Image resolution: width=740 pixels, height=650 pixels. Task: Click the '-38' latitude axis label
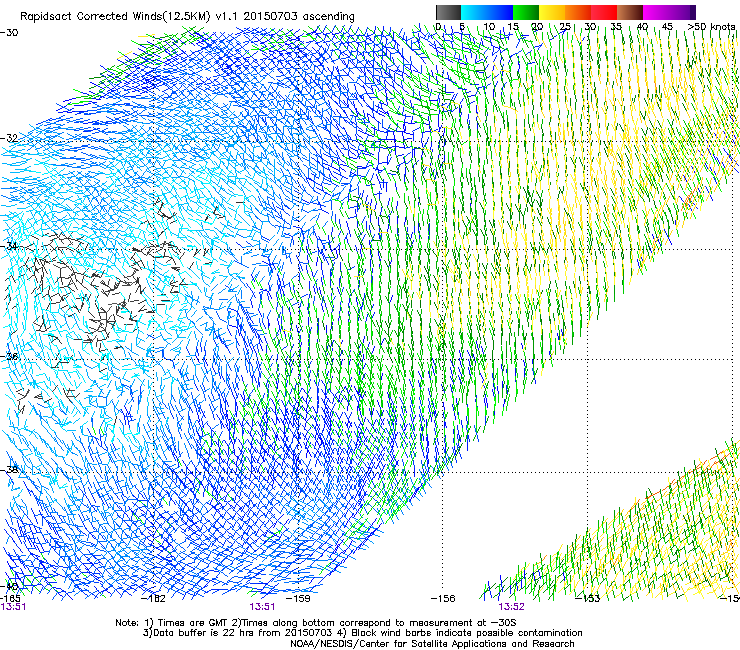[x=9, y=470]
